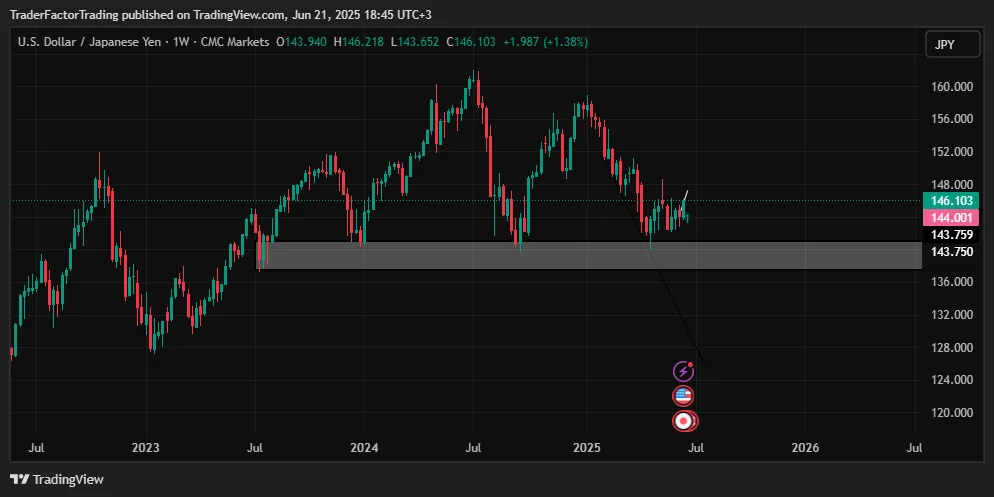Click the TradingView logo at bottom left
994x497 pixels.
tap(56, 480)
